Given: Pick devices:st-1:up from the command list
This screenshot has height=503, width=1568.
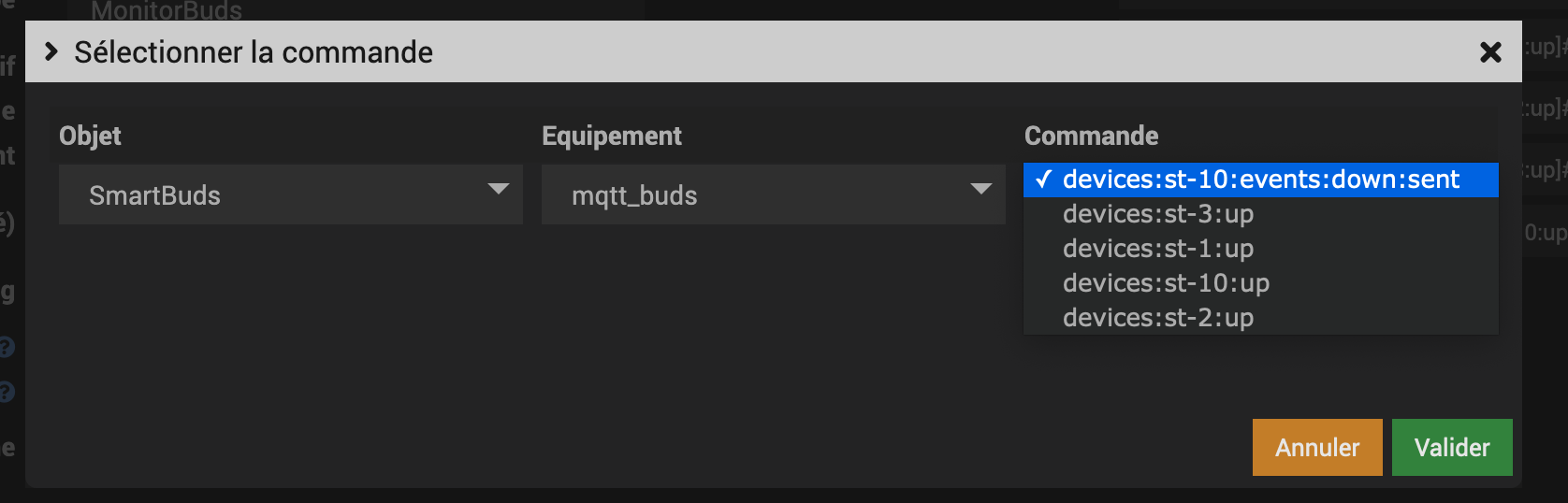Looking at the screenshot, I should pyautogui.click(x=1158, y=249).
